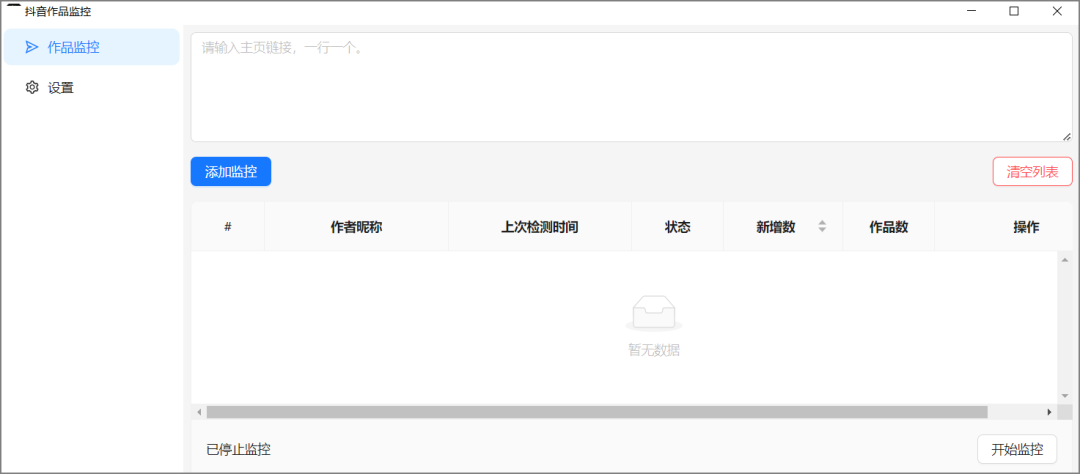Click the 上次检测时间 column header
Image resolution: width=1080 pixels, height=474 pixels.
coord(539,227)
